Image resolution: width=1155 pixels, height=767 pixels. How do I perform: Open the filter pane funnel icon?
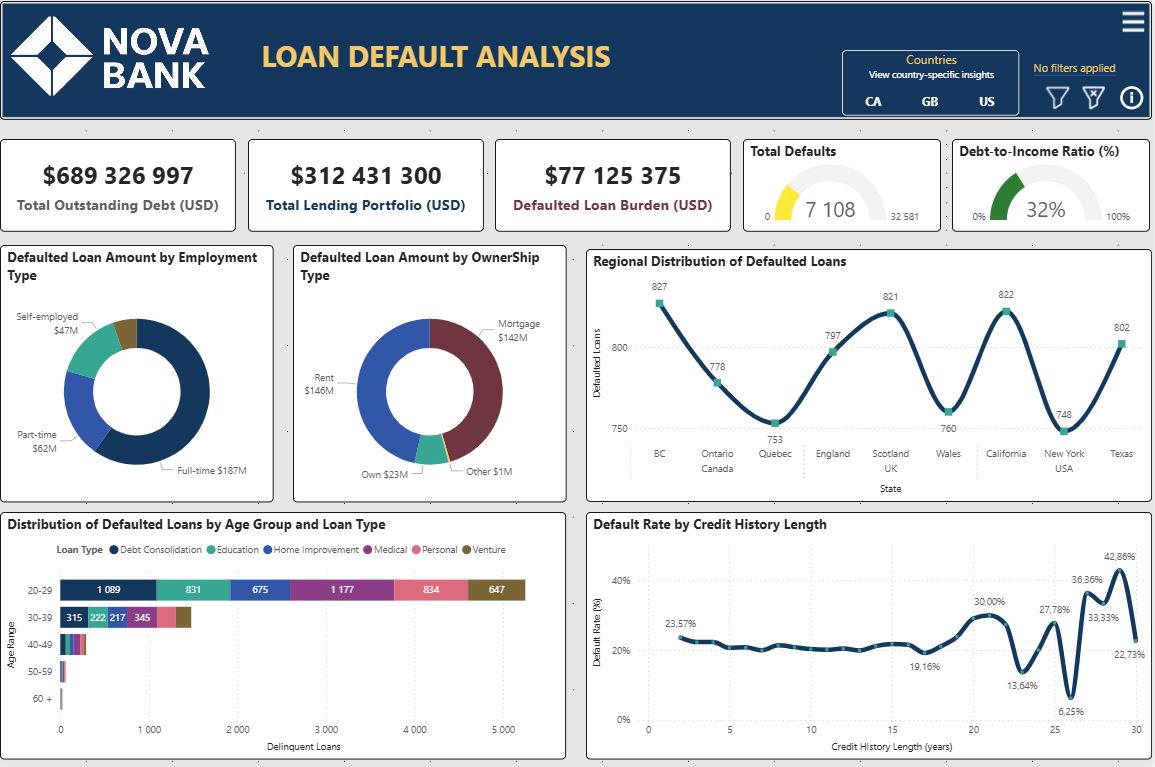coord(1057,97)
